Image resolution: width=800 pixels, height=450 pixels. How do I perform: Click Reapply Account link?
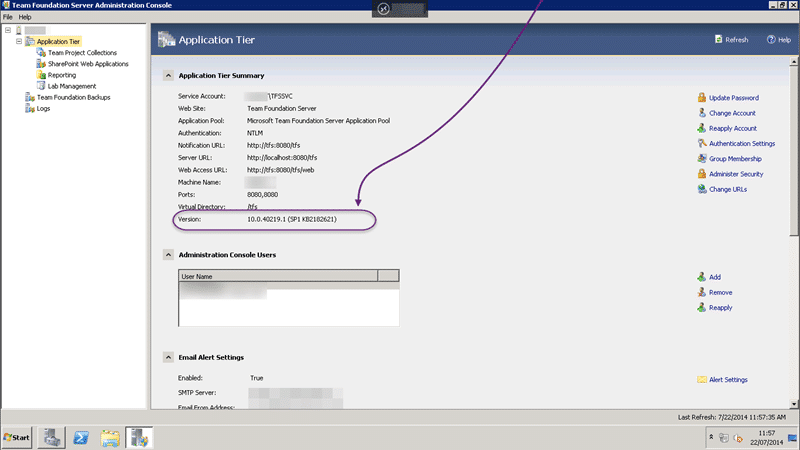[733, 129]
